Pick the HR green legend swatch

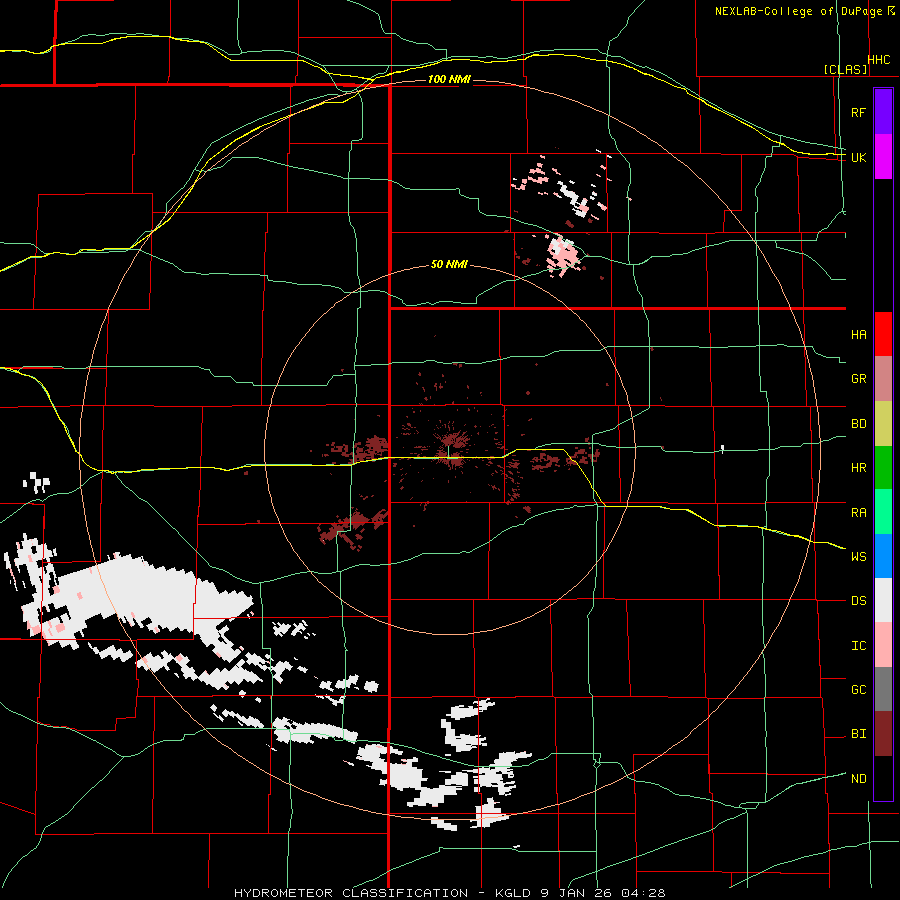pyautogui.click(x=883, y=467)
